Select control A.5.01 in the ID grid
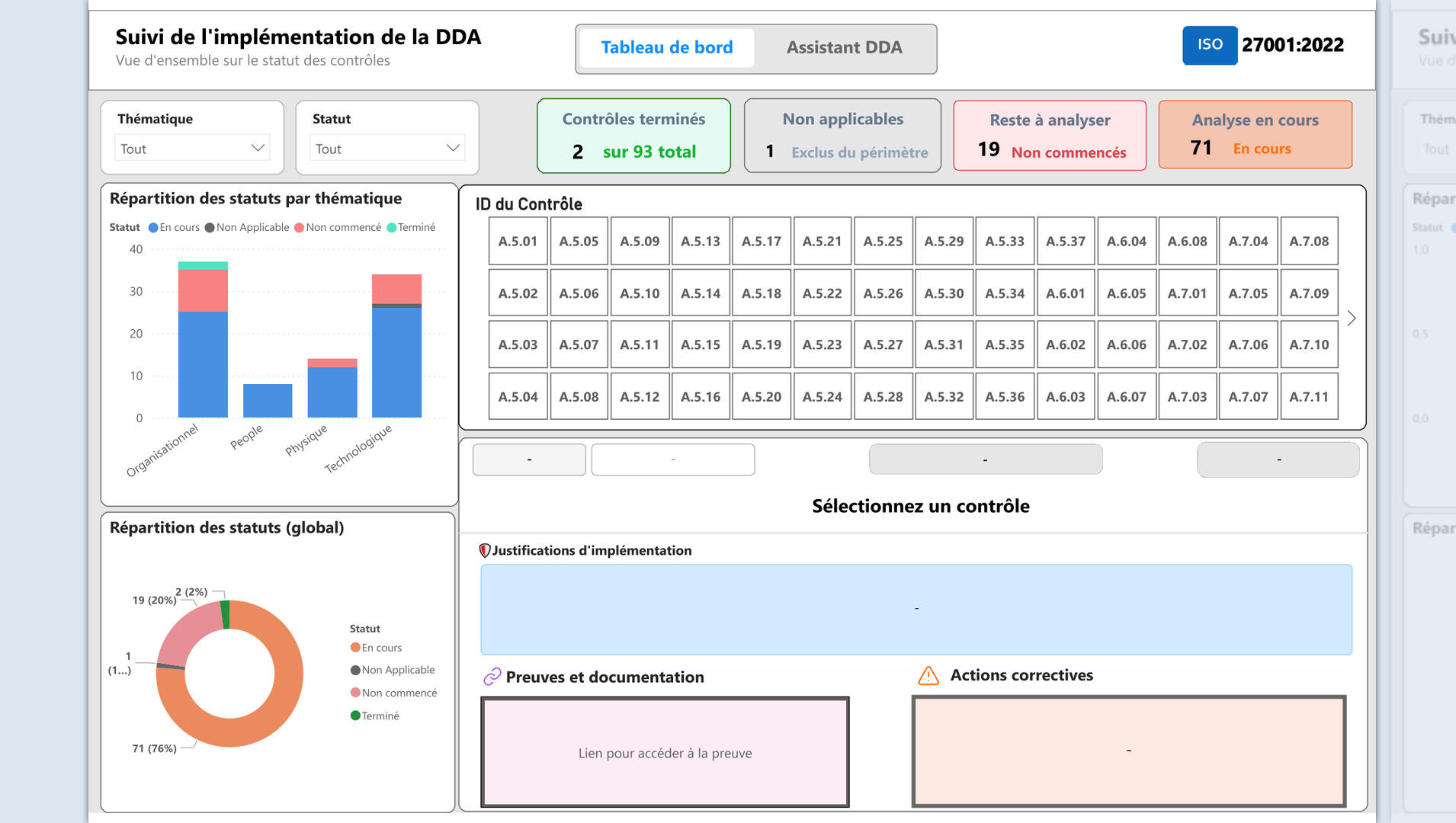The image size is (1456, 823). click(518, 242)
